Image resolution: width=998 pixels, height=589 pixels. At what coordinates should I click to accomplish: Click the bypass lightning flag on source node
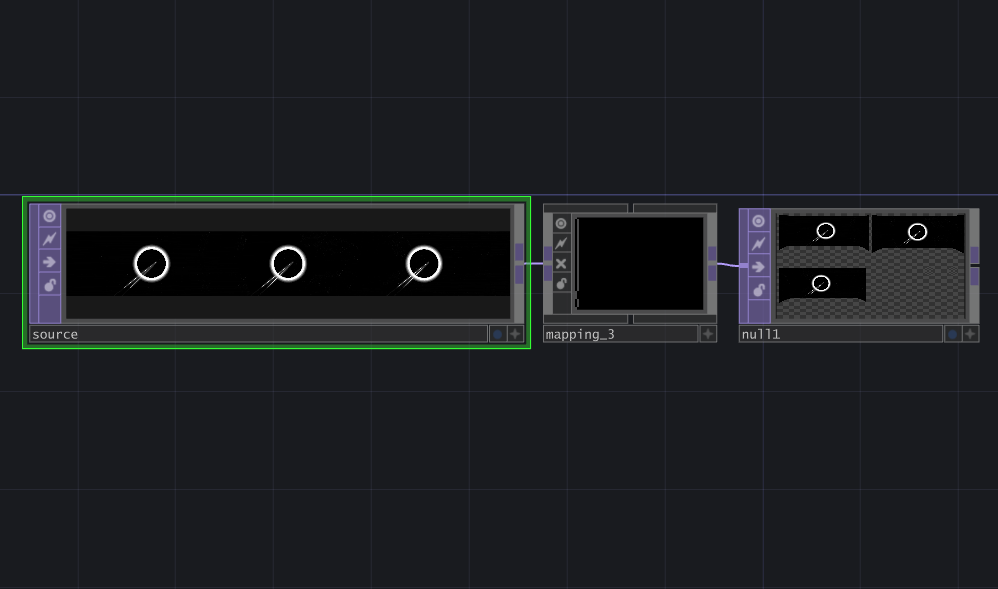click(48, 238)
